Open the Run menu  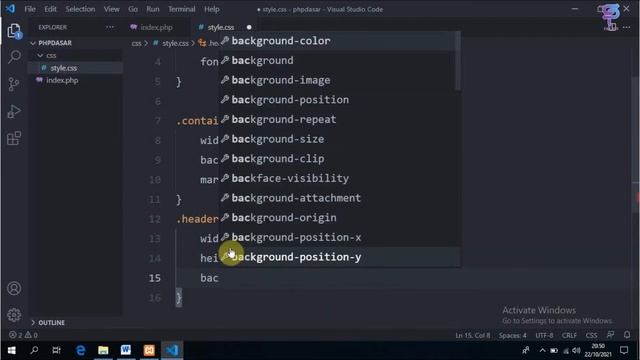click(153, 9)
